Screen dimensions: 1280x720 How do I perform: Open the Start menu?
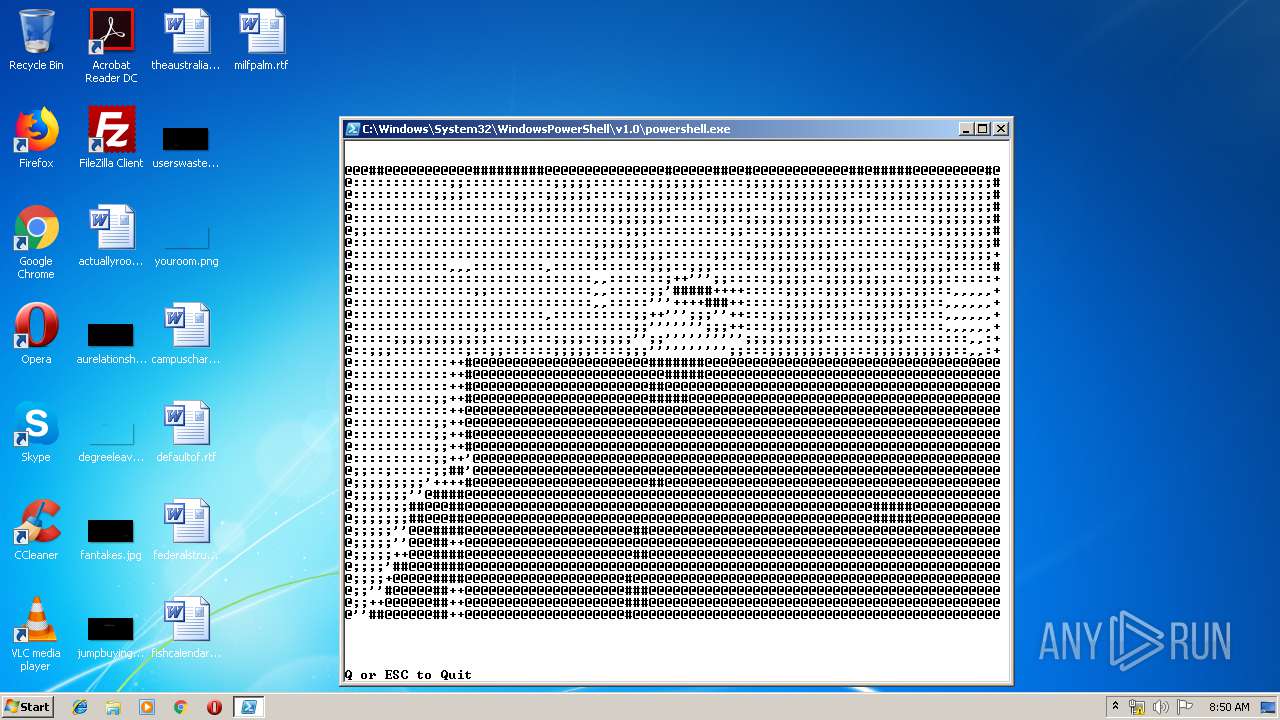coord(27,706)
